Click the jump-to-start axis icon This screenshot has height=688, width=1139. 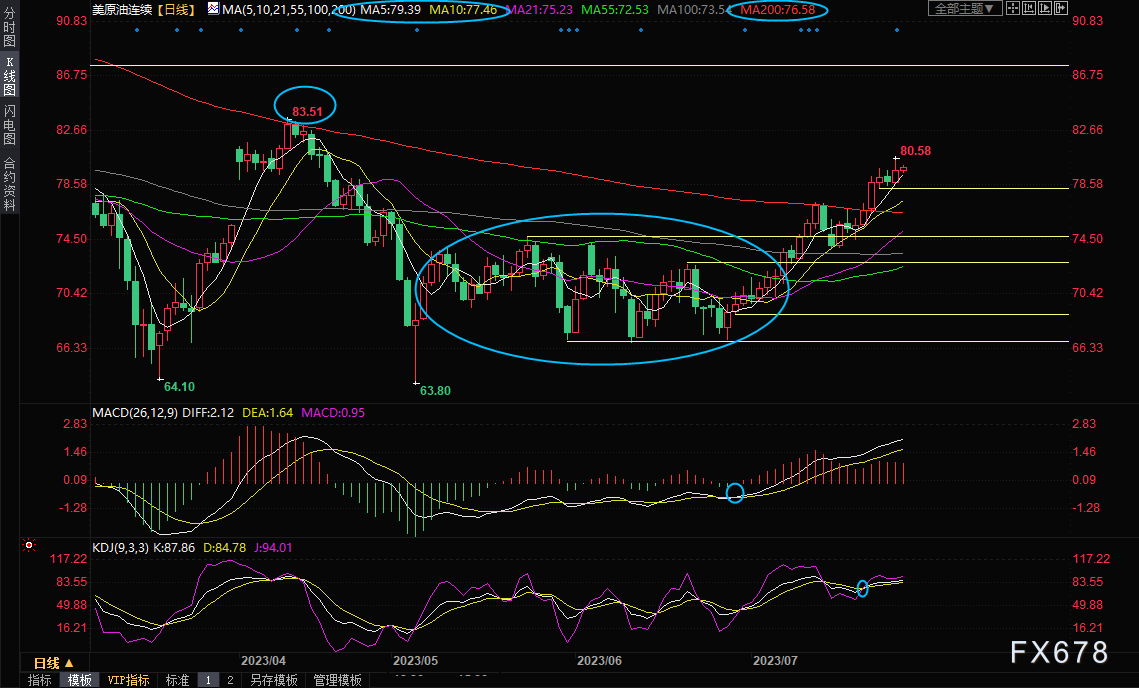(1029, 9)
